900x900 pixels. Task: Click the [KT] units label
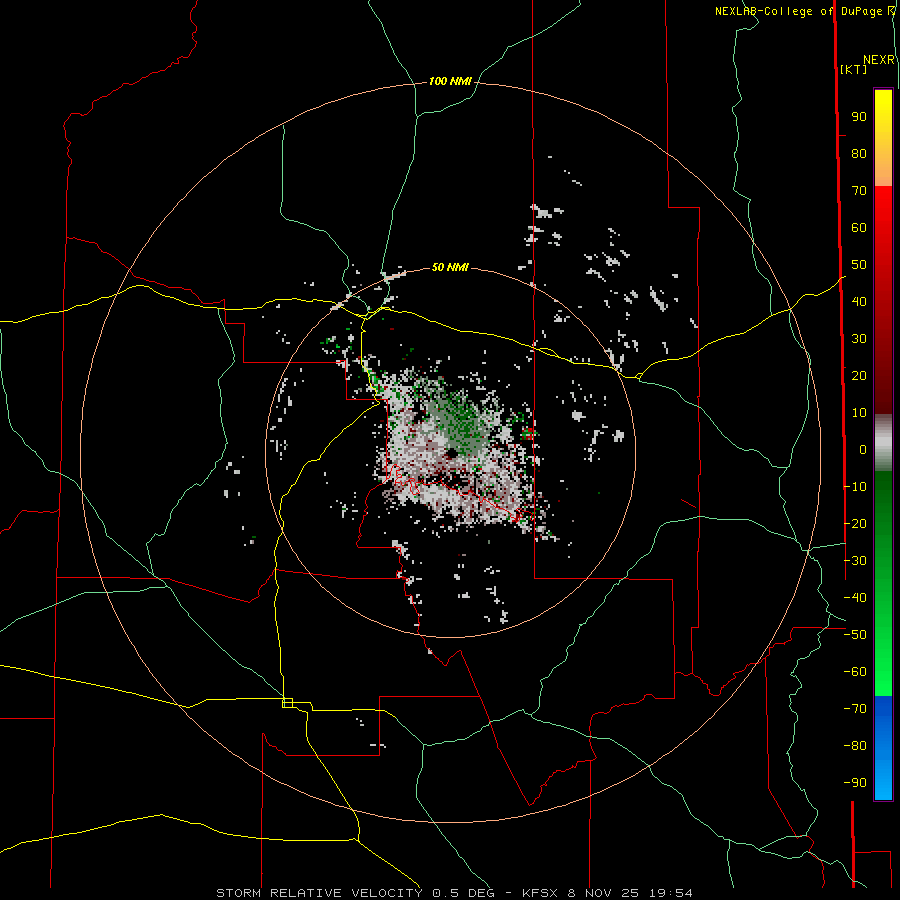point(853,69)
